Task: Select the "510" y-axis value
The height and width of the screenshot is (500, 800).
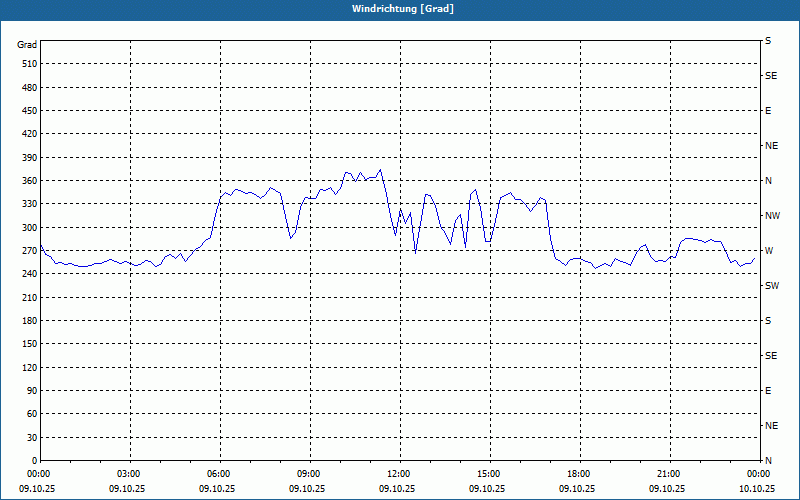Action: click(x=30, y=64)
